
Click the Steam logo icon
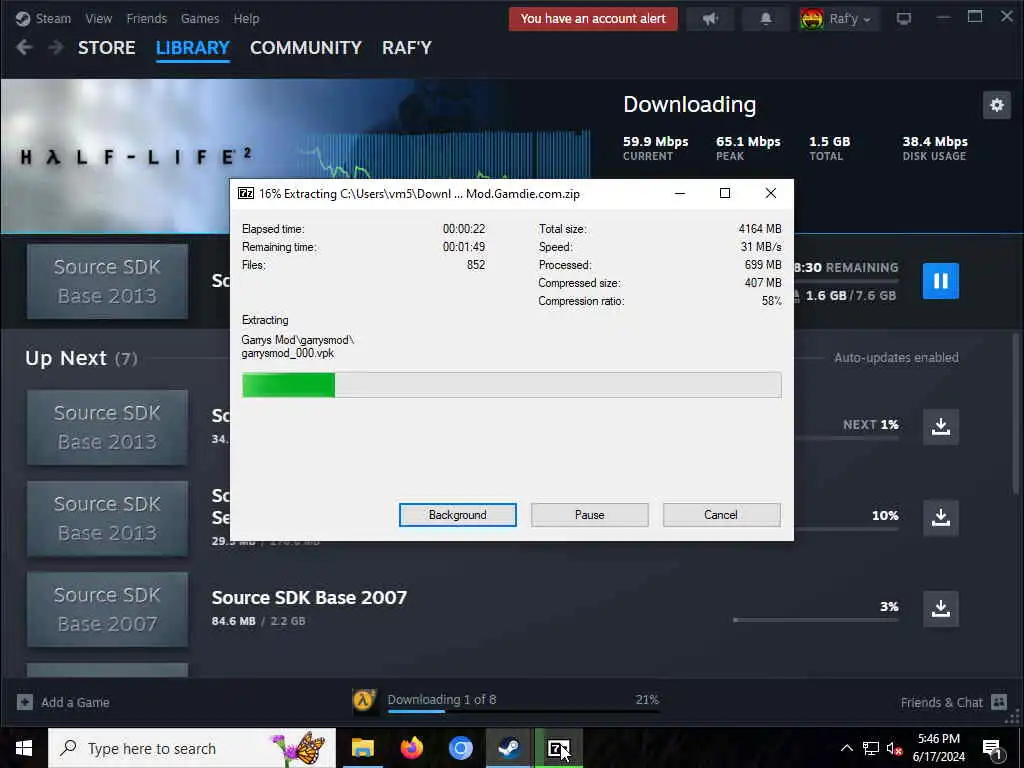[23, 18]
